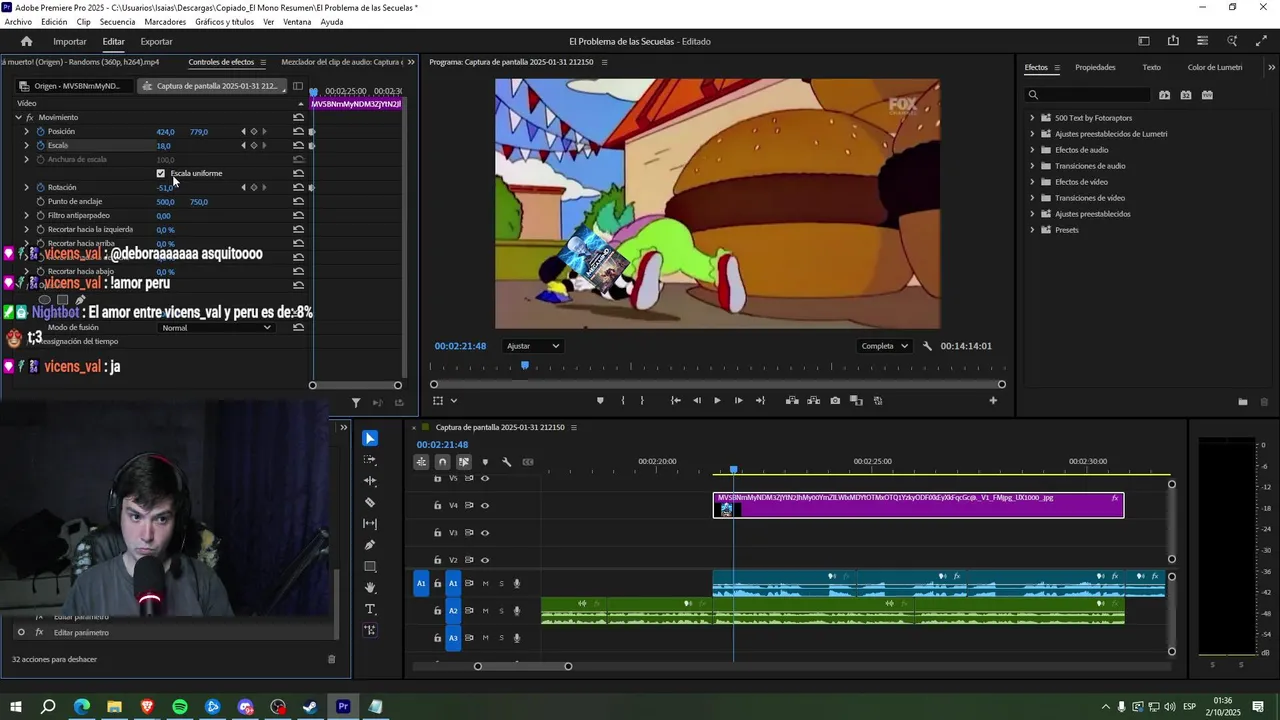Image resolution: width=1280 pixels, height=720 pixels.
Task: Click Export Frame camera icon
Action: coord(835,401)
